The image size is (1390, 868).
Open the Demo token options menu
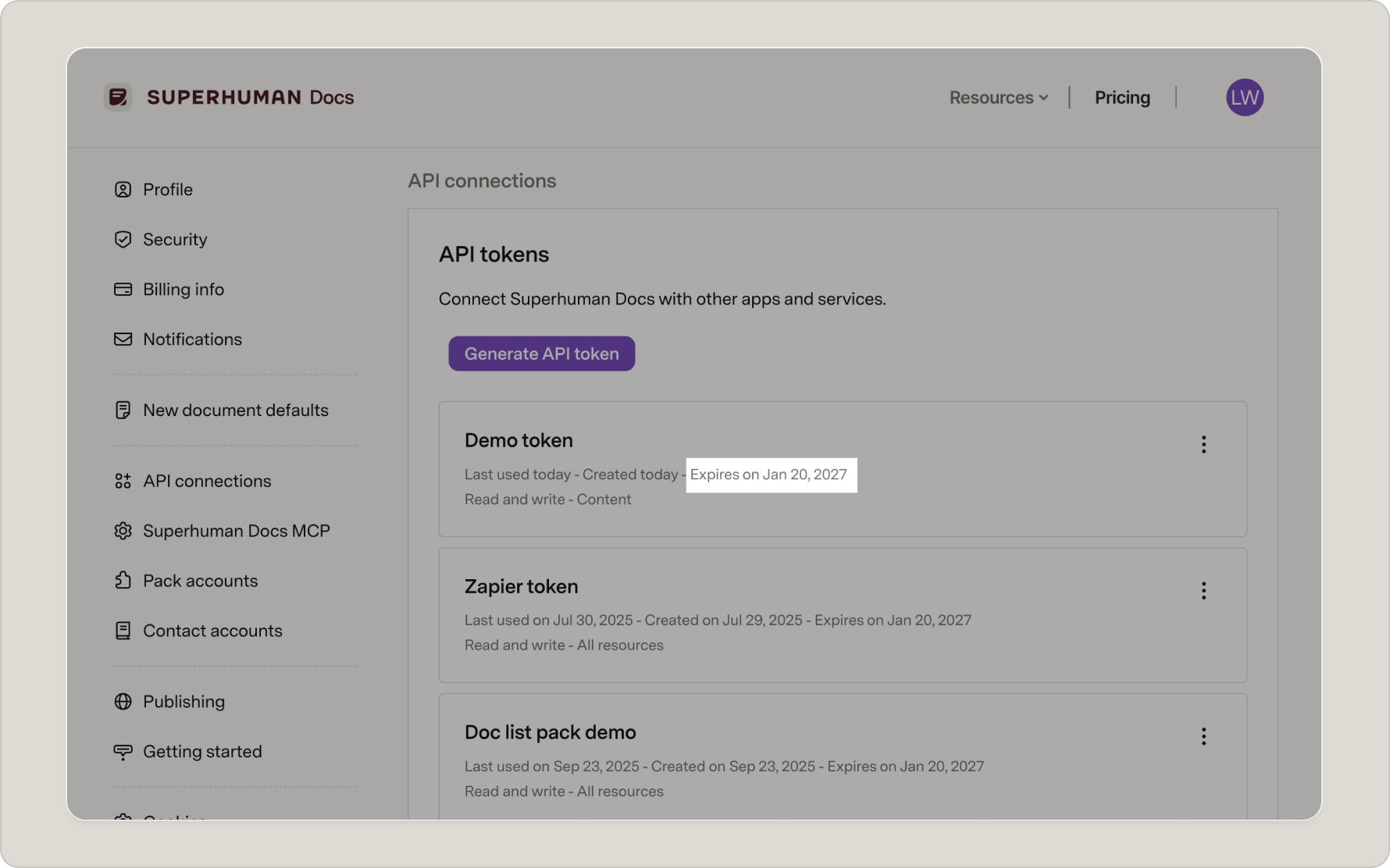point(1203,444)
